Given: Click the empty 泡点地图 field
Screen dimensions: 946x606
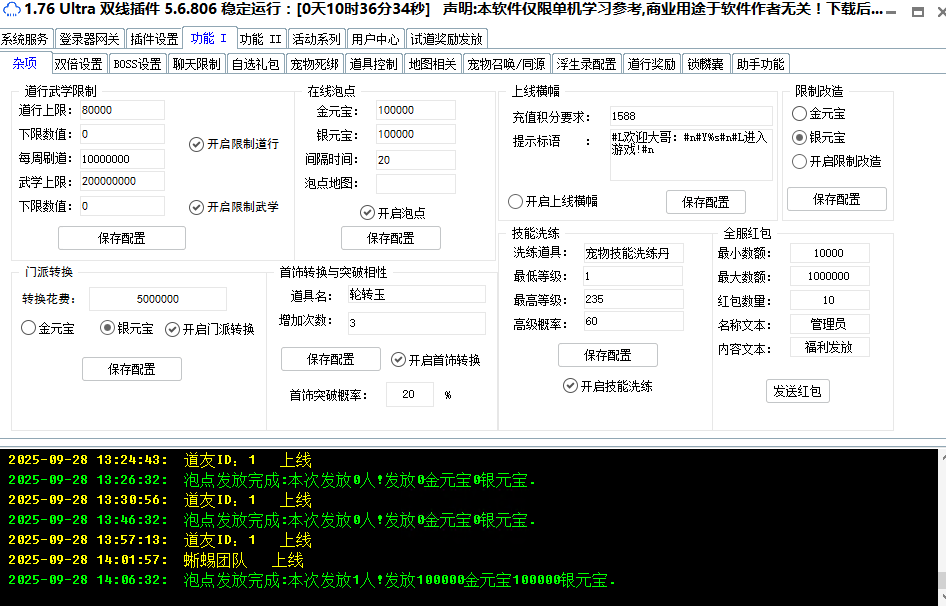Looking at the screenshot, I should point(415,183).
